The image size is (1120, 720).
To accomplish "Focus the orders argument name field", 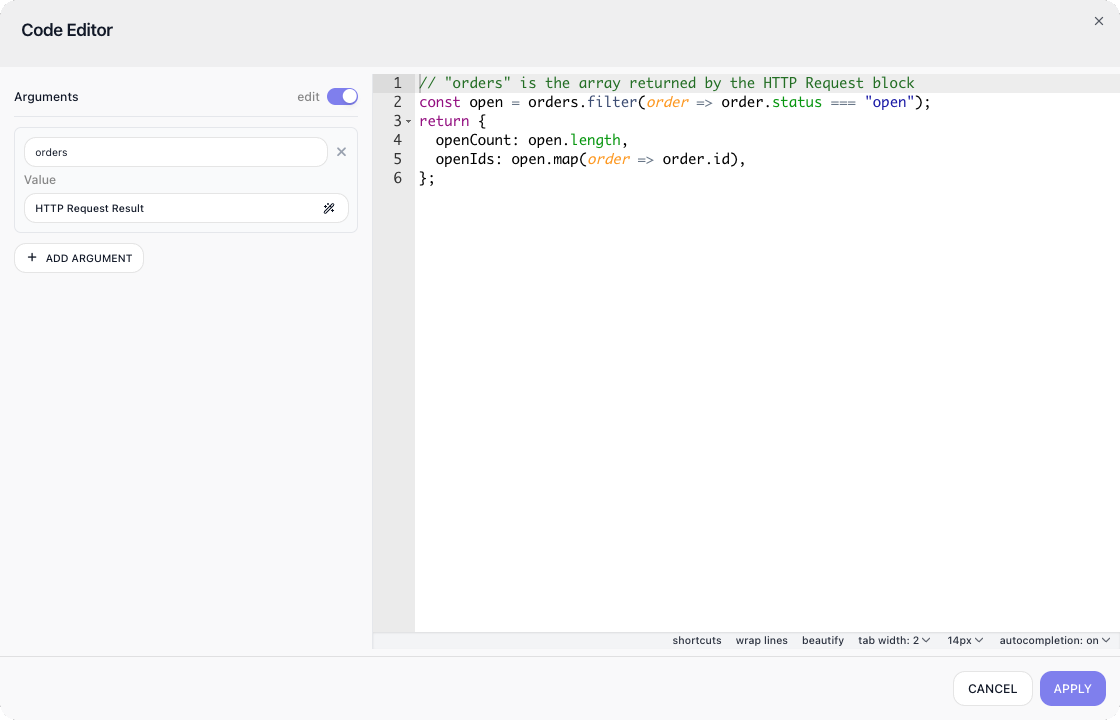I will pos(176,152).
